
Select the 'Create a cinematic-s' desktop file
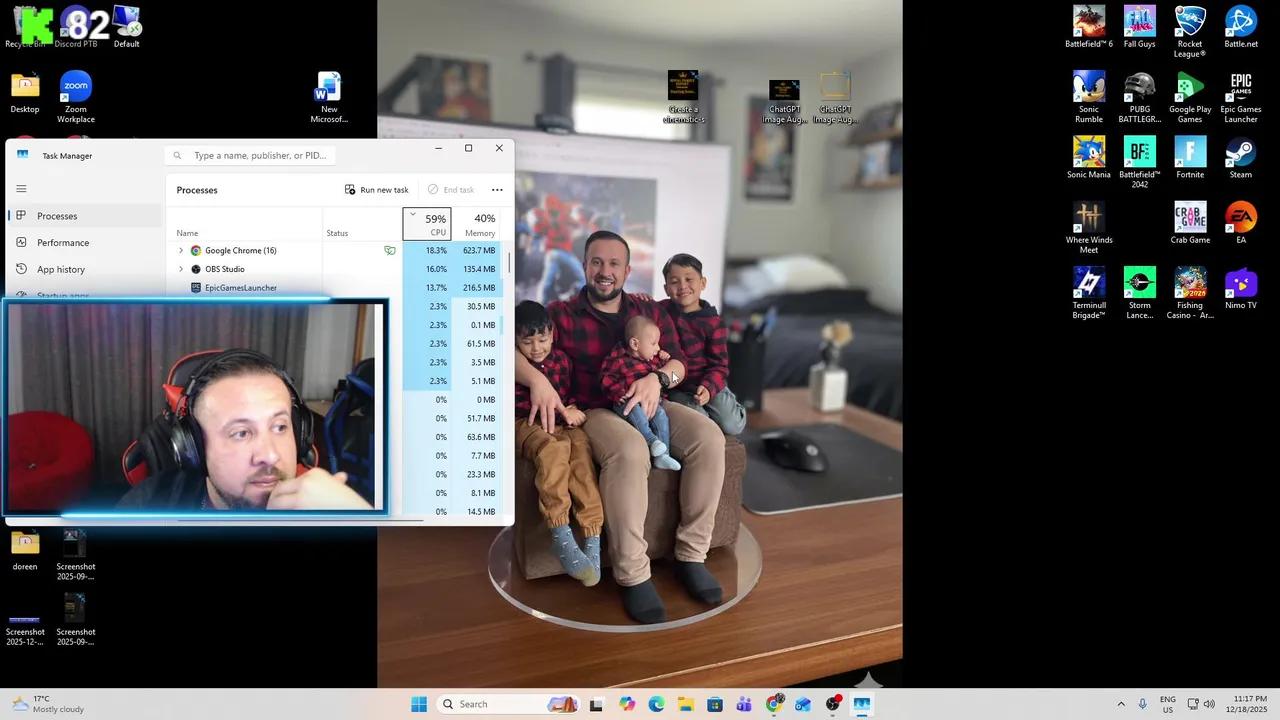[683, 97]
